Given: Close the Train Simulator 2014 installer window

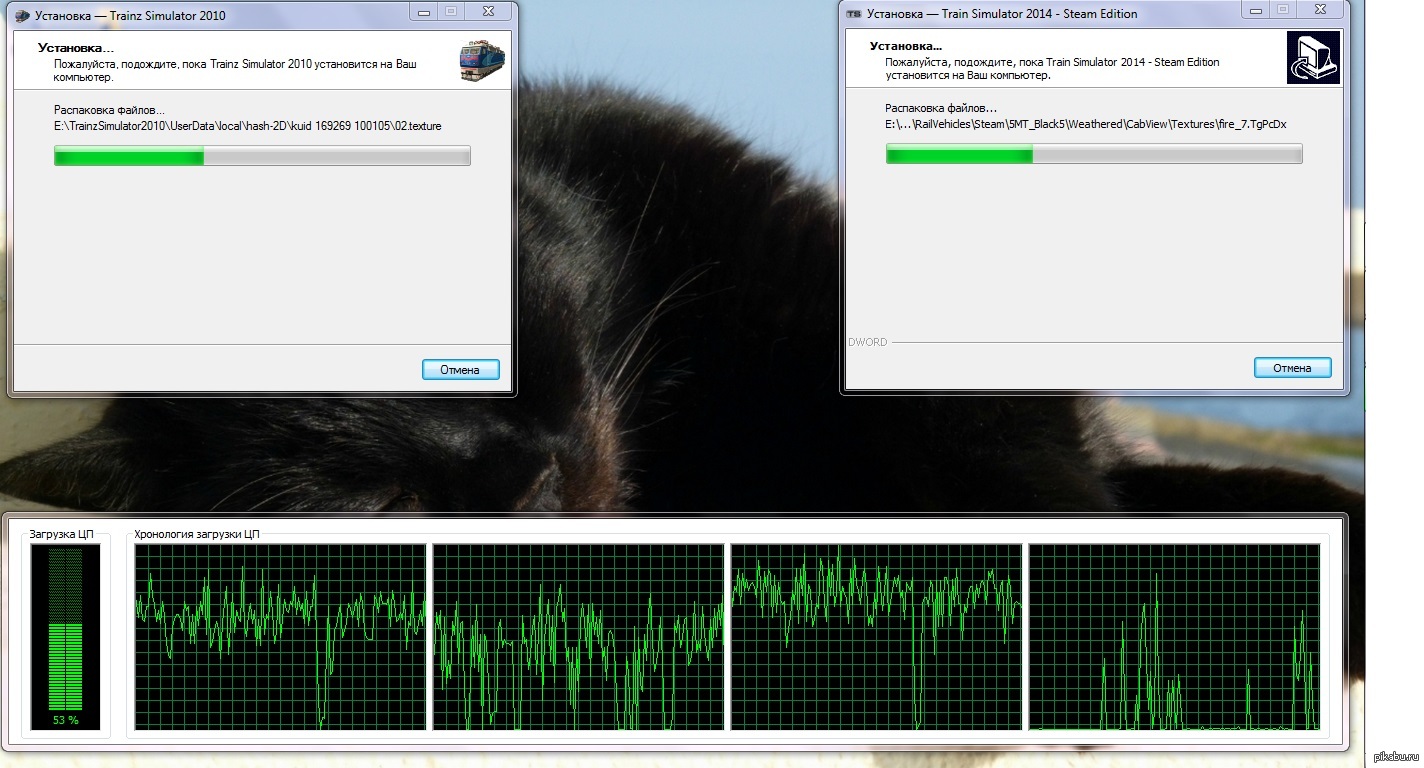Looking at the screenshot, I should (x=1319, y=9).
